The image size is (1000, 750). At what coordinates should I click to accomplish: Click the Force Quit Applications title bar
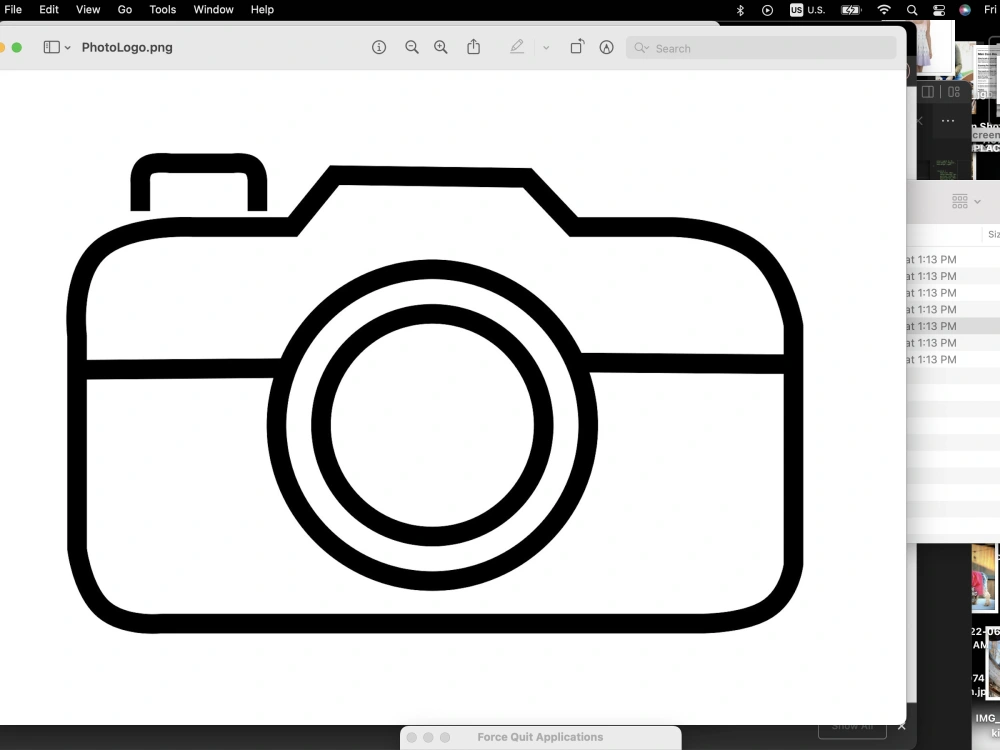(540, 737)
